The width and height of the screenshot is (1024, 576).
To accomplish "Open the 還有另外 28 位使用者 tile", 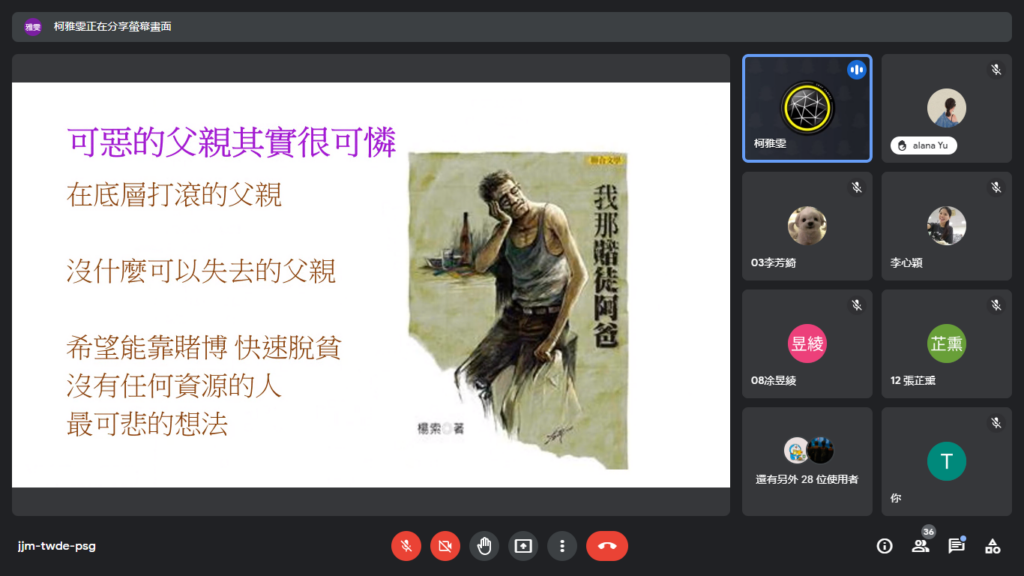I will tap(807, 461).
